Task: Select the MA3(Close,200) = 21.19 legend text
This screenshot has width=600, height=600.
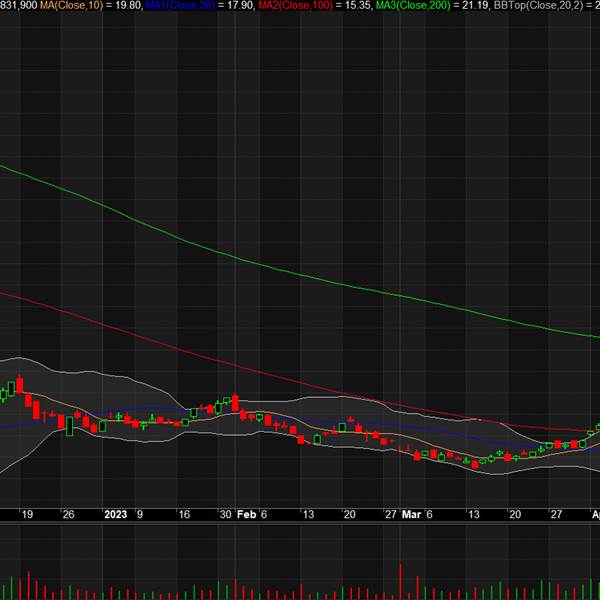Action: pos(432,5)
